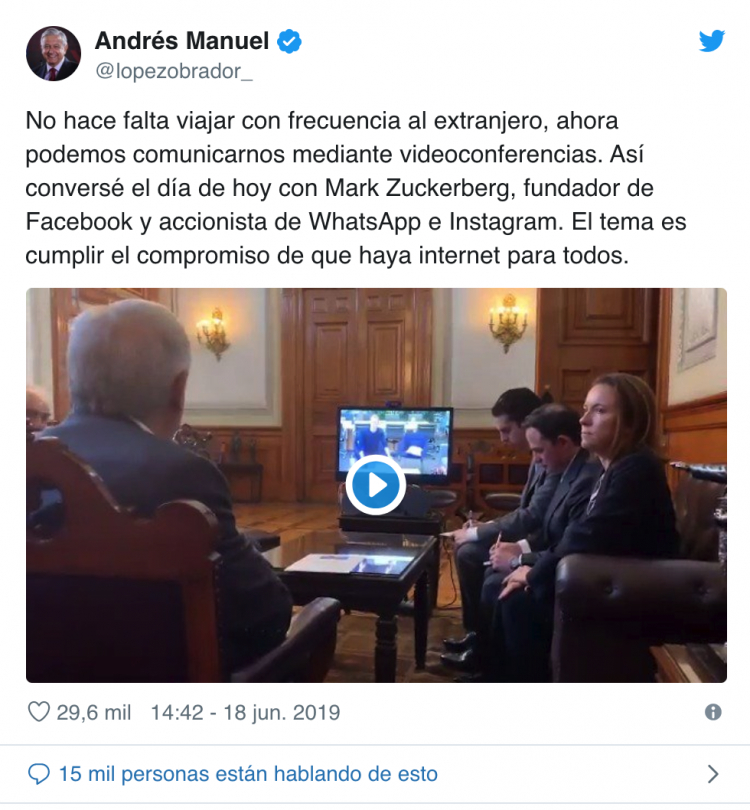Image resolution: width=750 pixels, height=810 pixels.
Task: Open the Andrés Manuel display name
Action: point(182,41)
